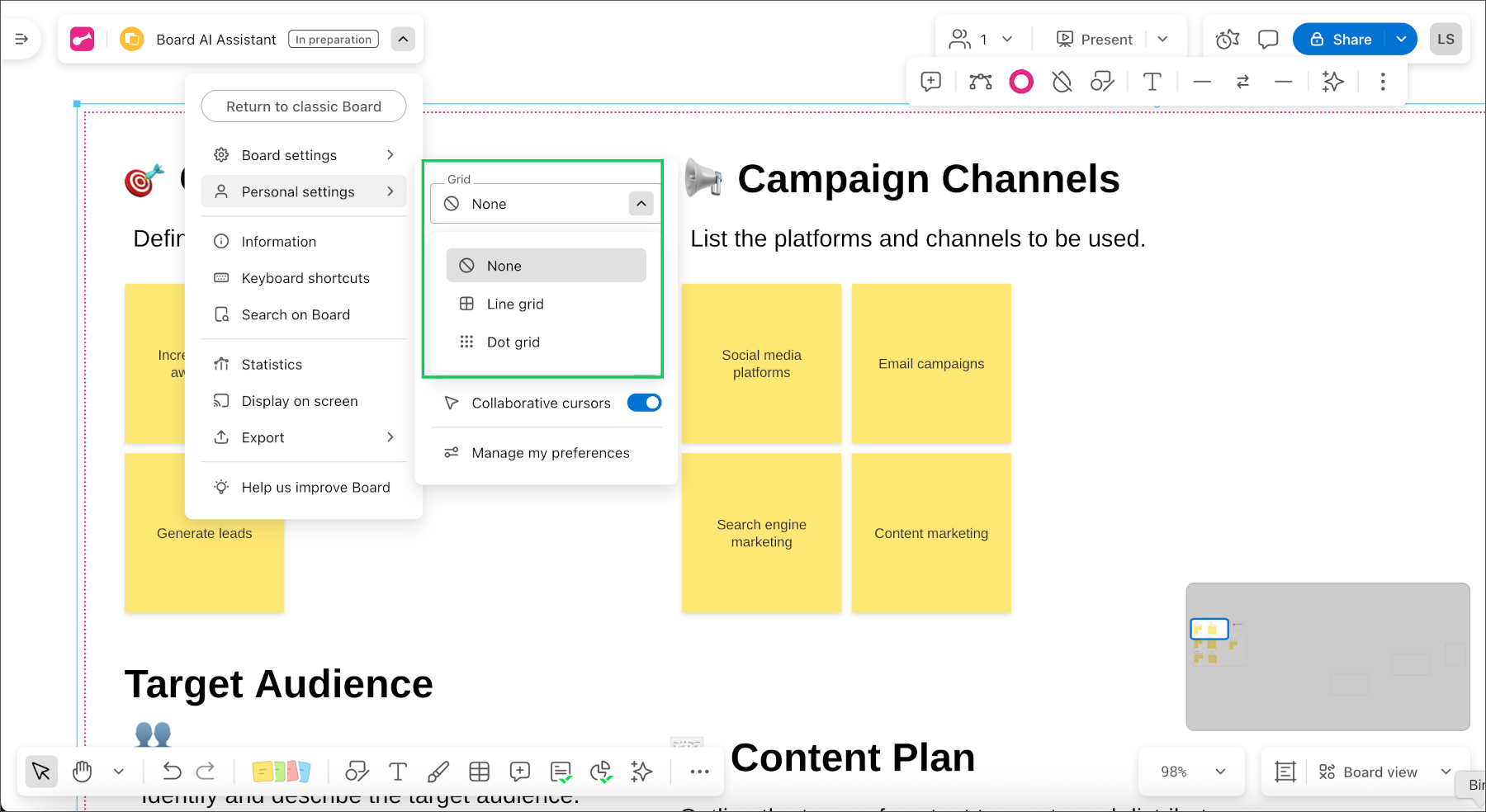
Task: Select the hand pan tool
Action: point(83,772)
